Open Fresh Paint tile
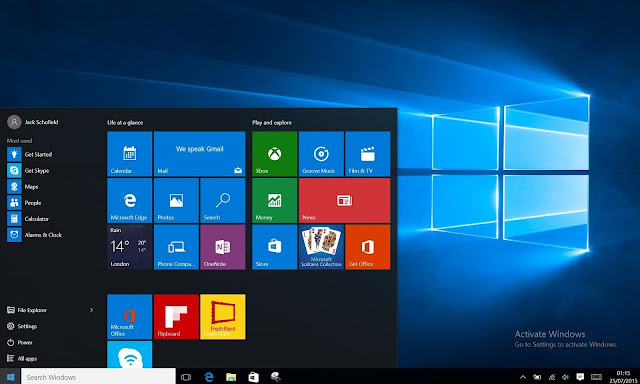 click(x=222, y=317)
